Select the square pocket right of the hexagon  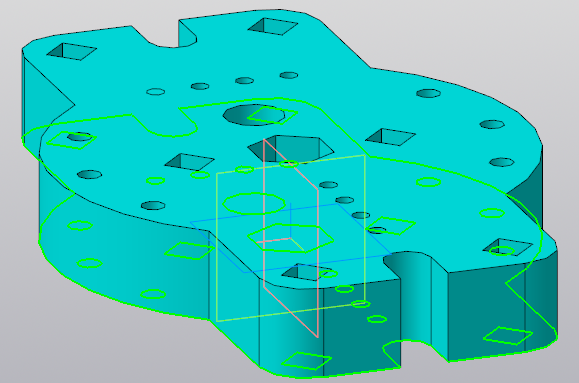pyautogui.click(x=390, y=137)
